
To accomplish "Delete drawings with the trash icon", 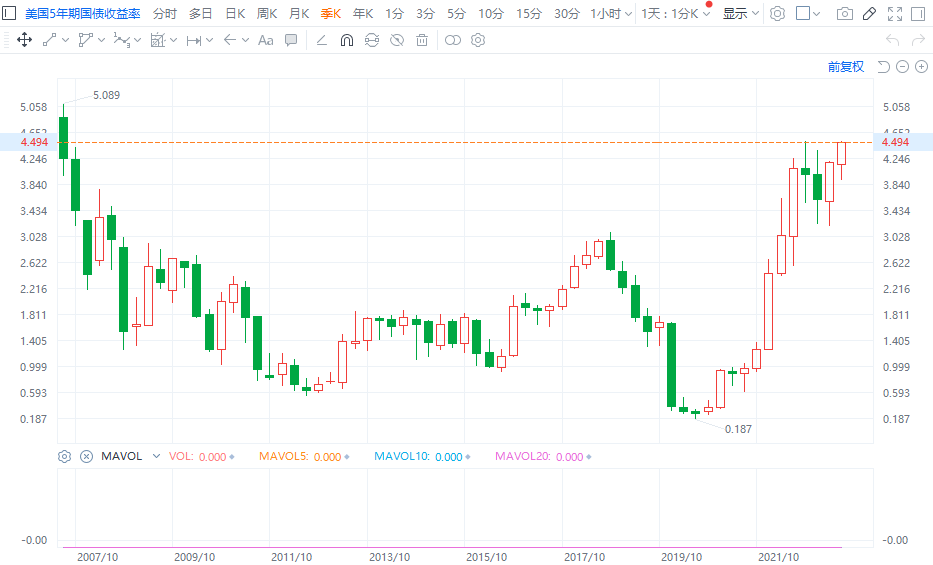I will (x=422, y=40).
